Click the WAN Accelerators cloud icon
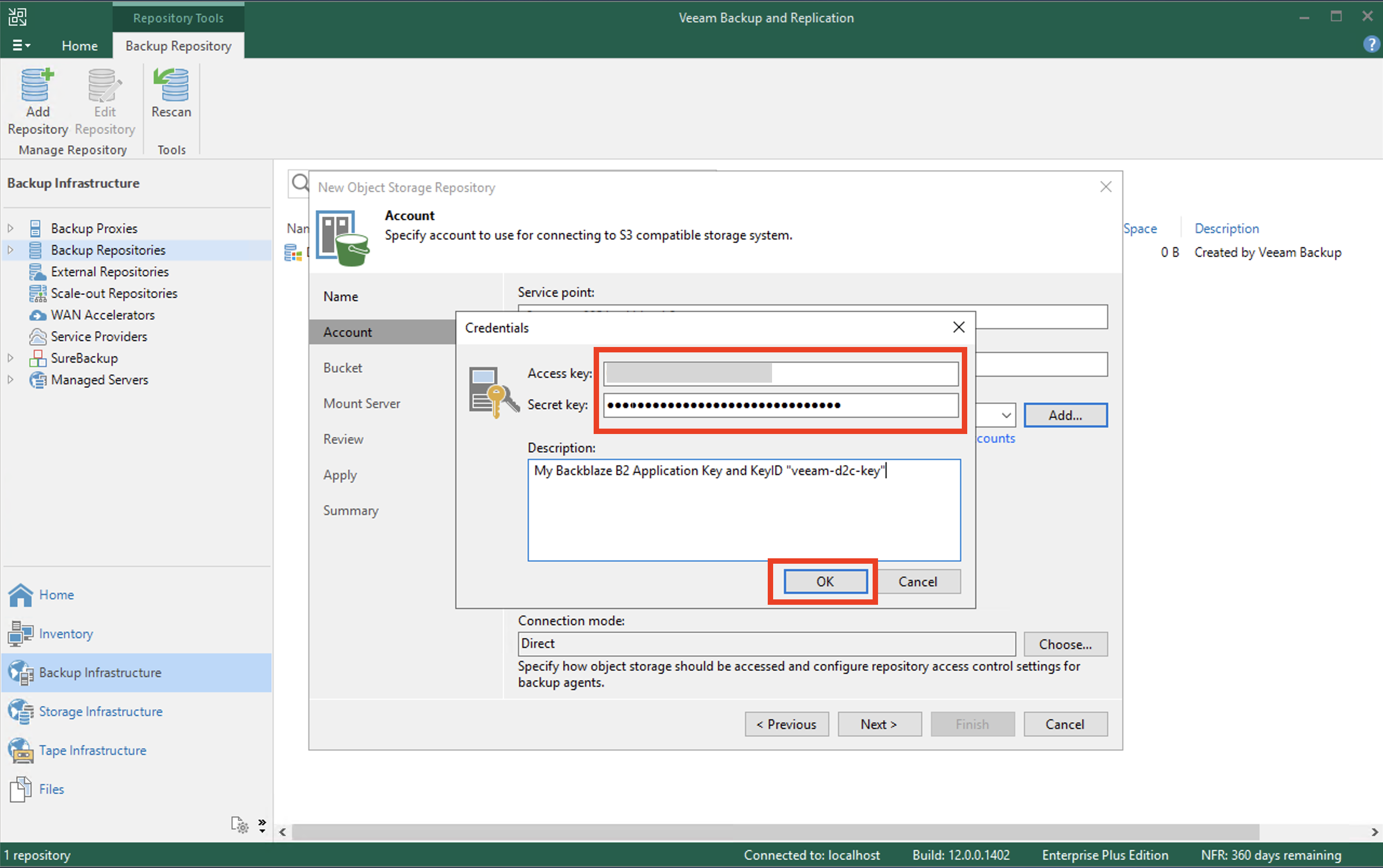1383x868 pixels. [x=37, y=315]
